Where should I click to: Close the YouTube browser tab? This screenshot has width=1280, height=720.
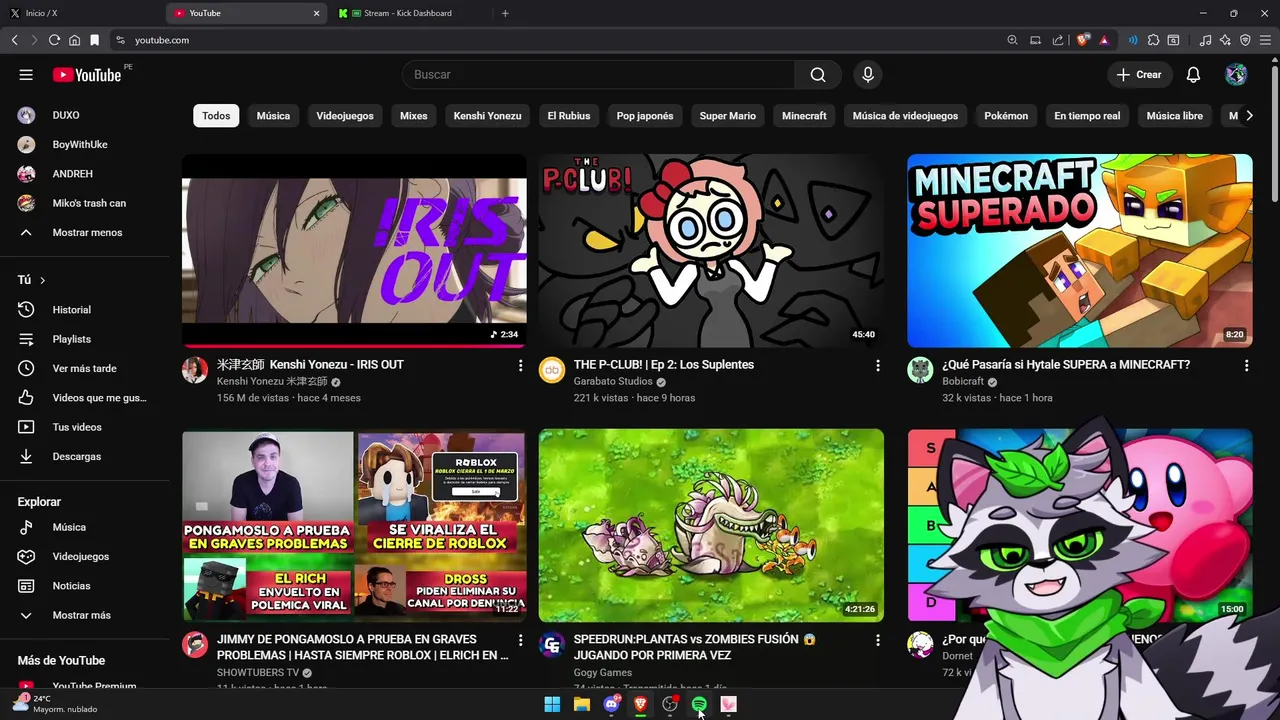click(317, 13)
